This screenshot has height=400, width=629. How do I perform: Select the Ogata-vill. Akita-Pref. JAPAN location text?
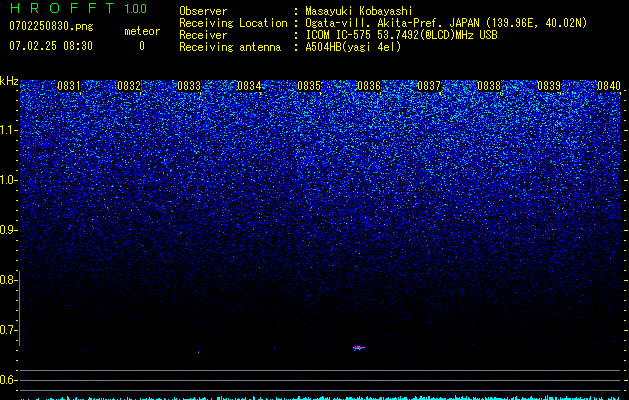point(446,23)
